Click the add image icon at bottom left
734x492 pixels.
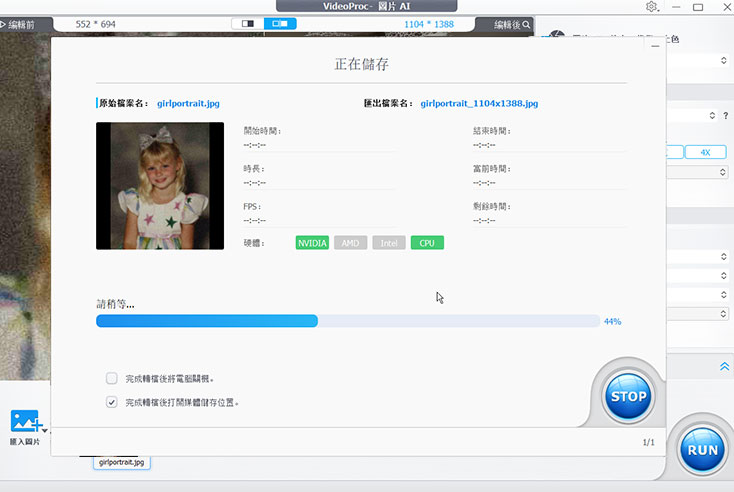25,421
